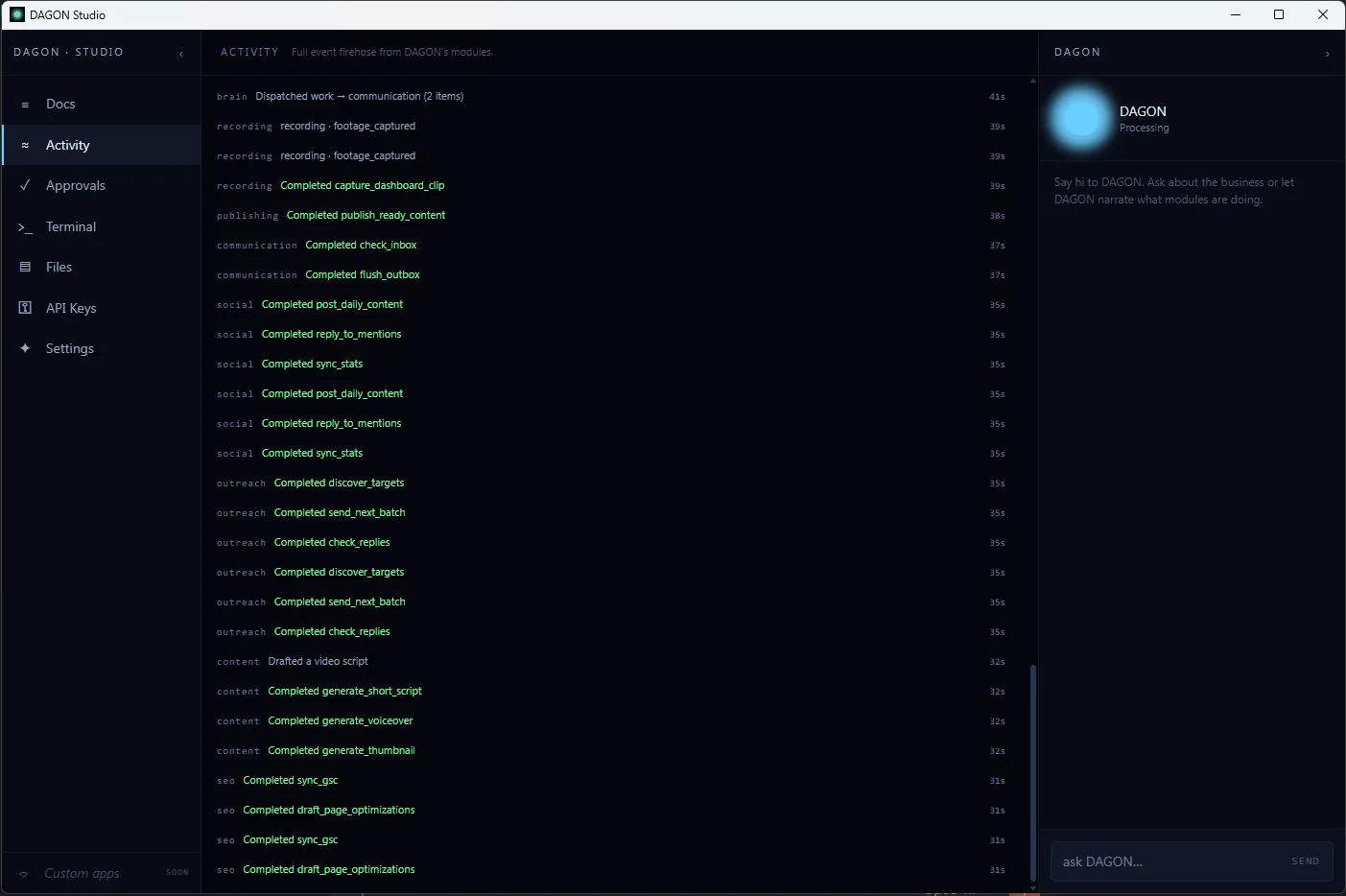This screenshot has width=1346, height=896.
Task: Open the Terminal prompt icon
Action: pos(25,226)
